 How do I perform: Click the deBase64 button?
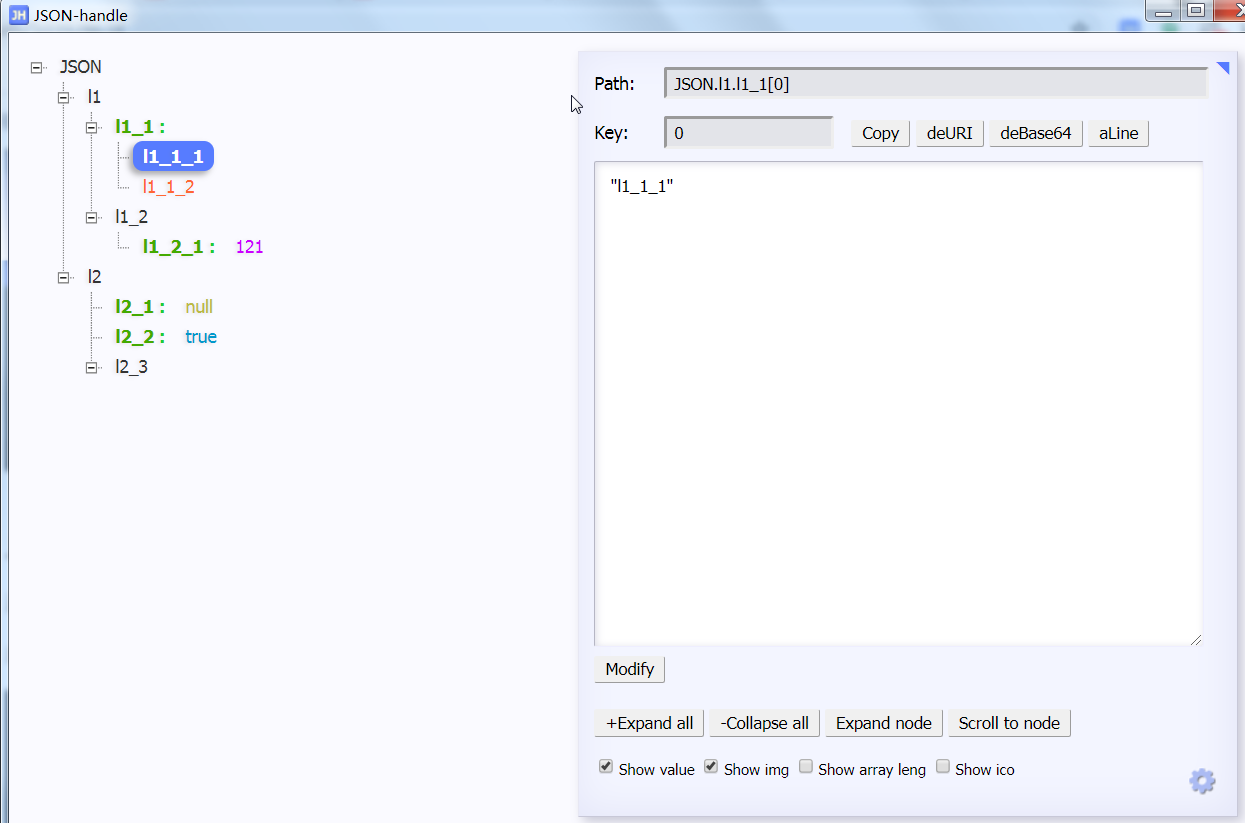tap(1036, 133)
